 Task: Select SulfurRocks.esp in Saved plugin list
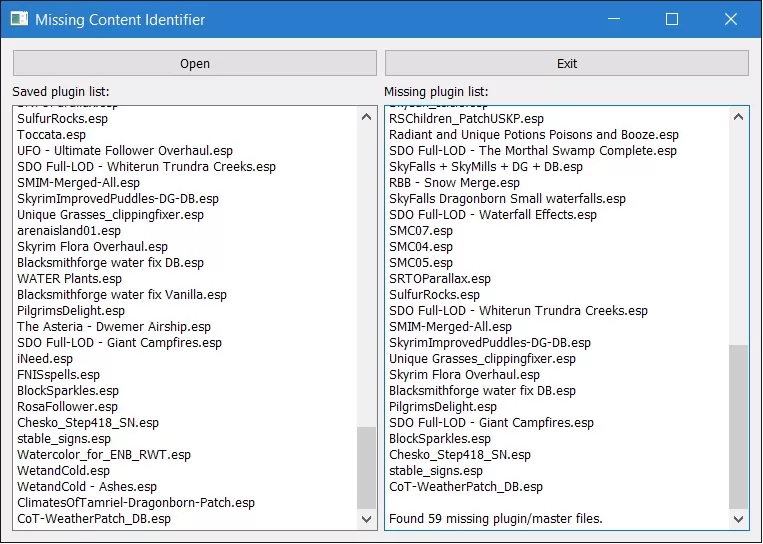pos(62,119)
